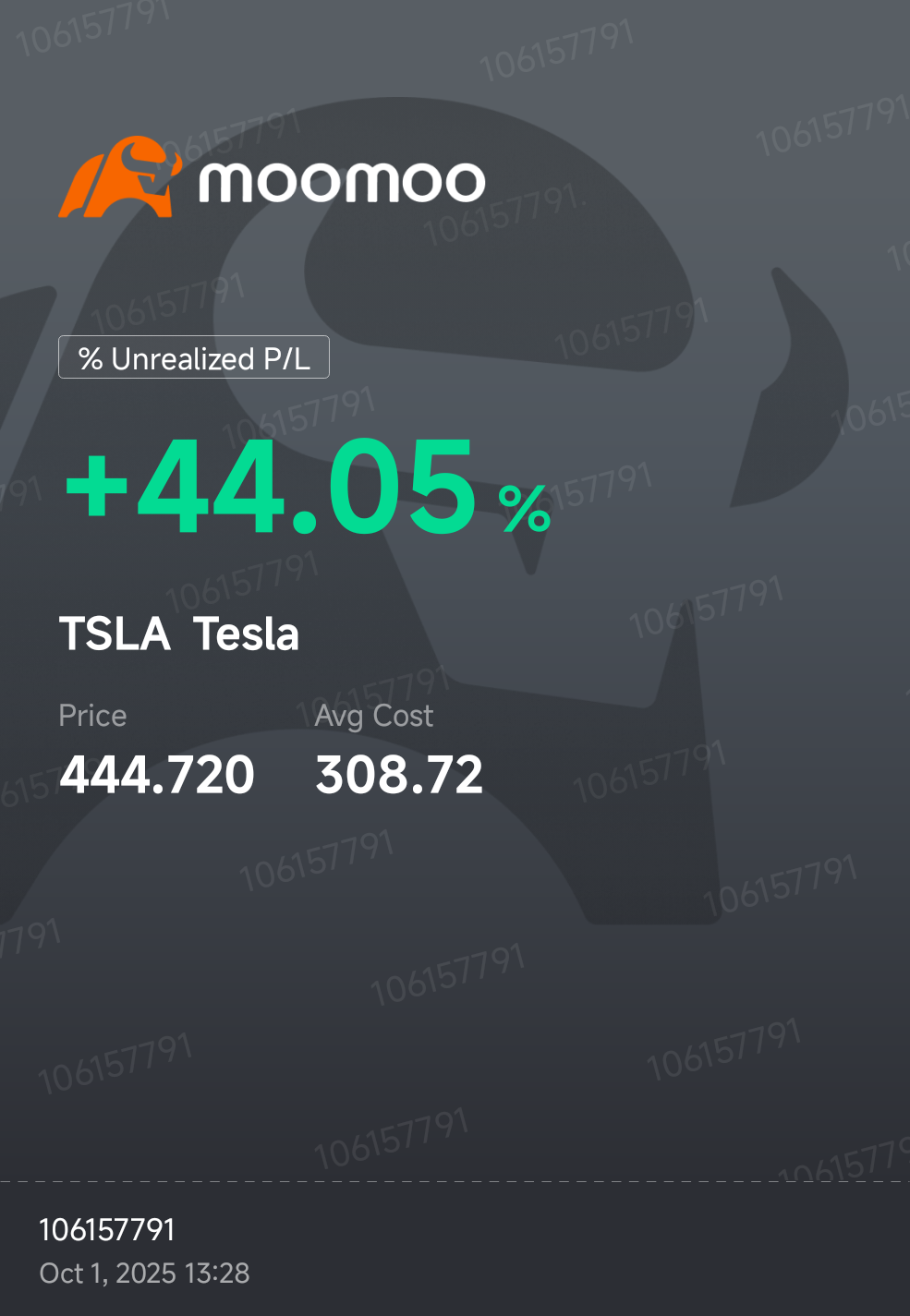Screen dimensions: 910x1316
Task: Click the Oct 1, 2025 13:28 timestamp
Action: 144,1274
